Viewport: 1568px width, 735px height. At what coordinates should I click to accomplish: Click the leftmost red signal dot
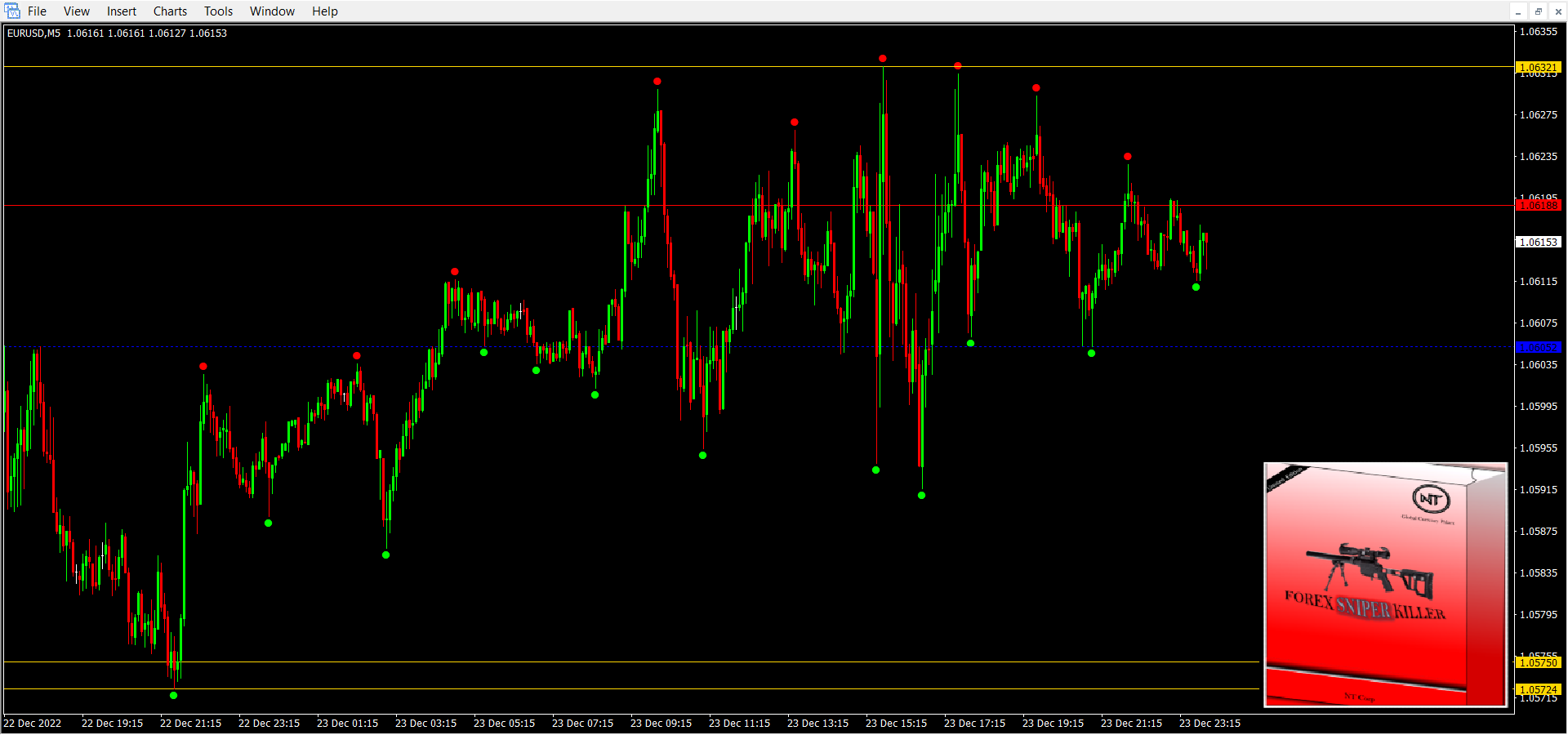203,367
